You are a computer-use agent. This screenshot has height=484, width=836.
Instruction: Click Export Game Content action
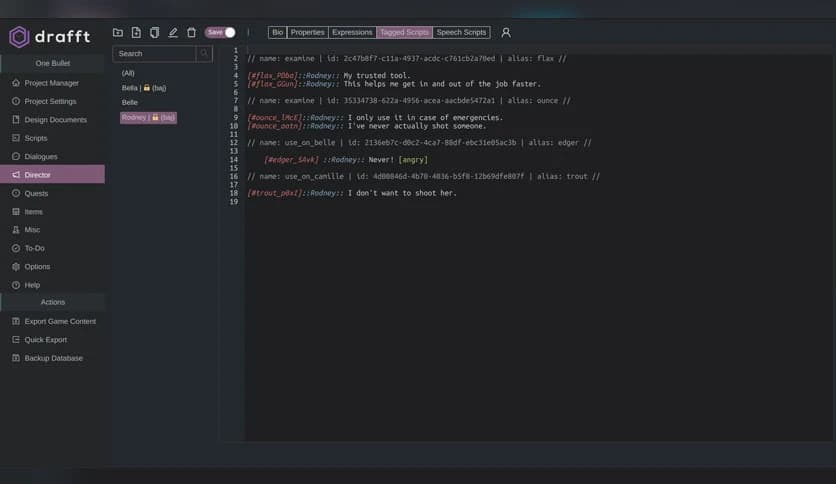point(52,321)
